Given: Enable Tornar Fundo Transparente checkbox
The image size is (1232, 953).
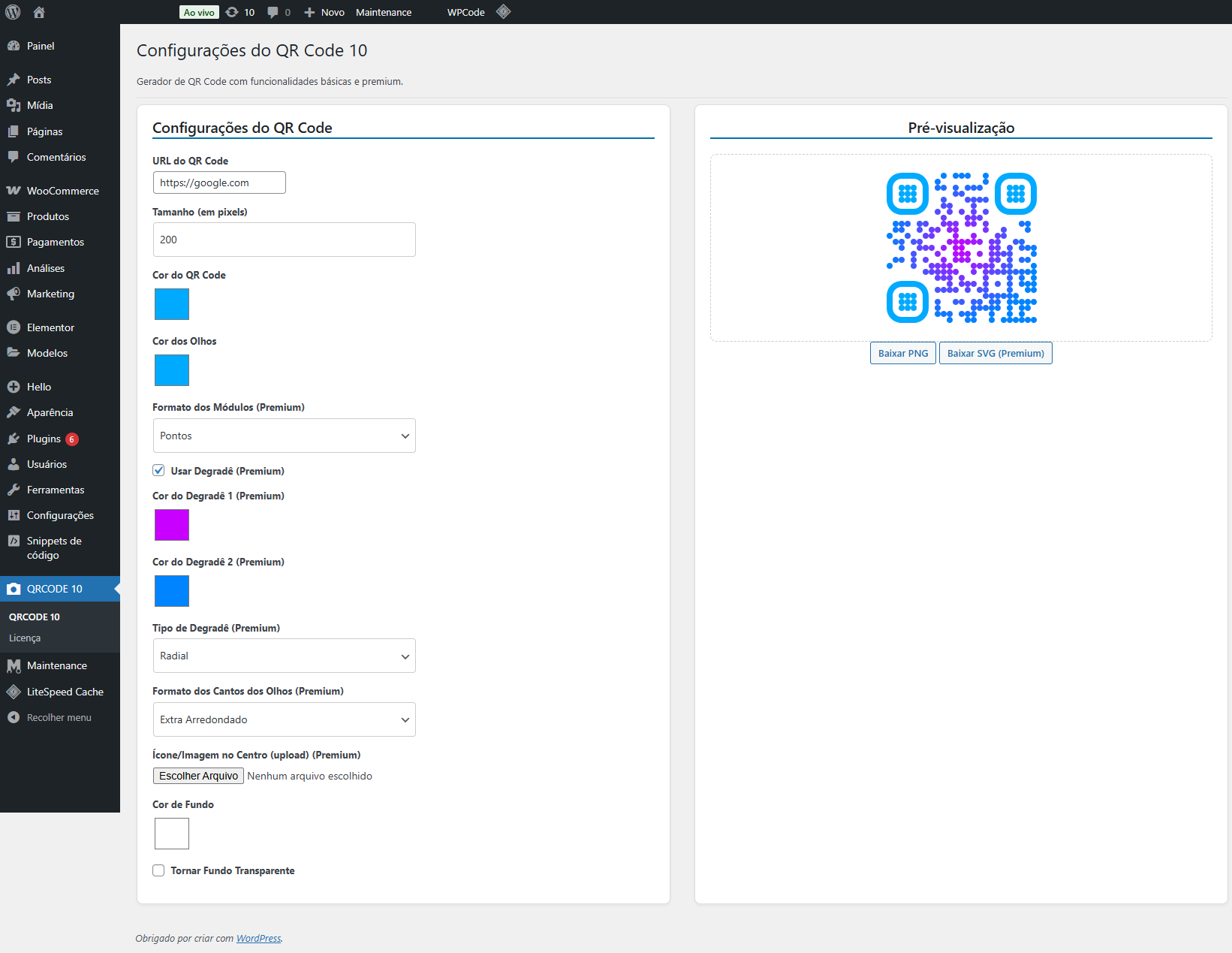Looking at the screenshot, I should tap(158, 870).
